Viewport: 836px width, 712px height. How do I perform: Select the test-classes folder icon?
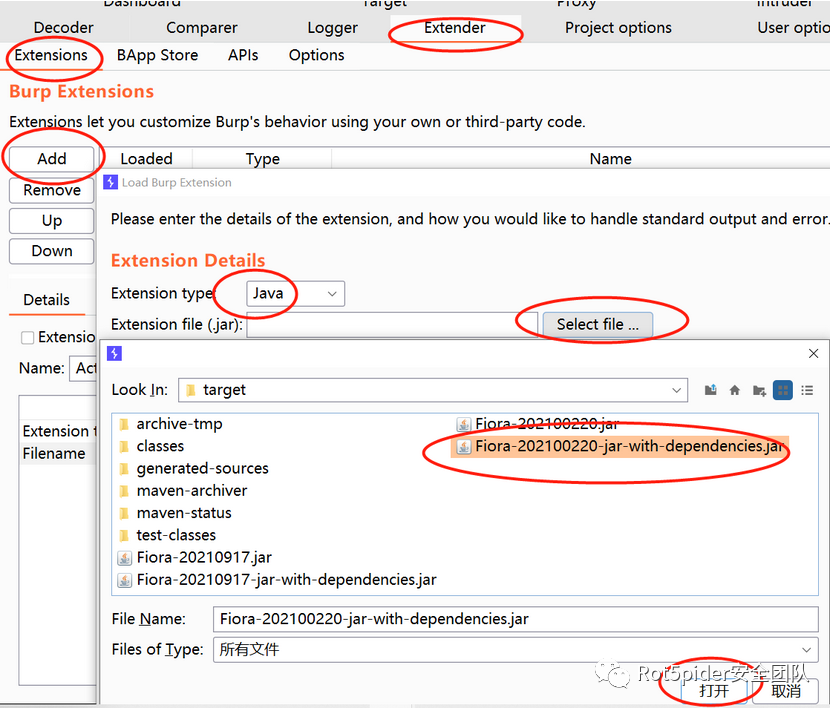tap(124, 536)
